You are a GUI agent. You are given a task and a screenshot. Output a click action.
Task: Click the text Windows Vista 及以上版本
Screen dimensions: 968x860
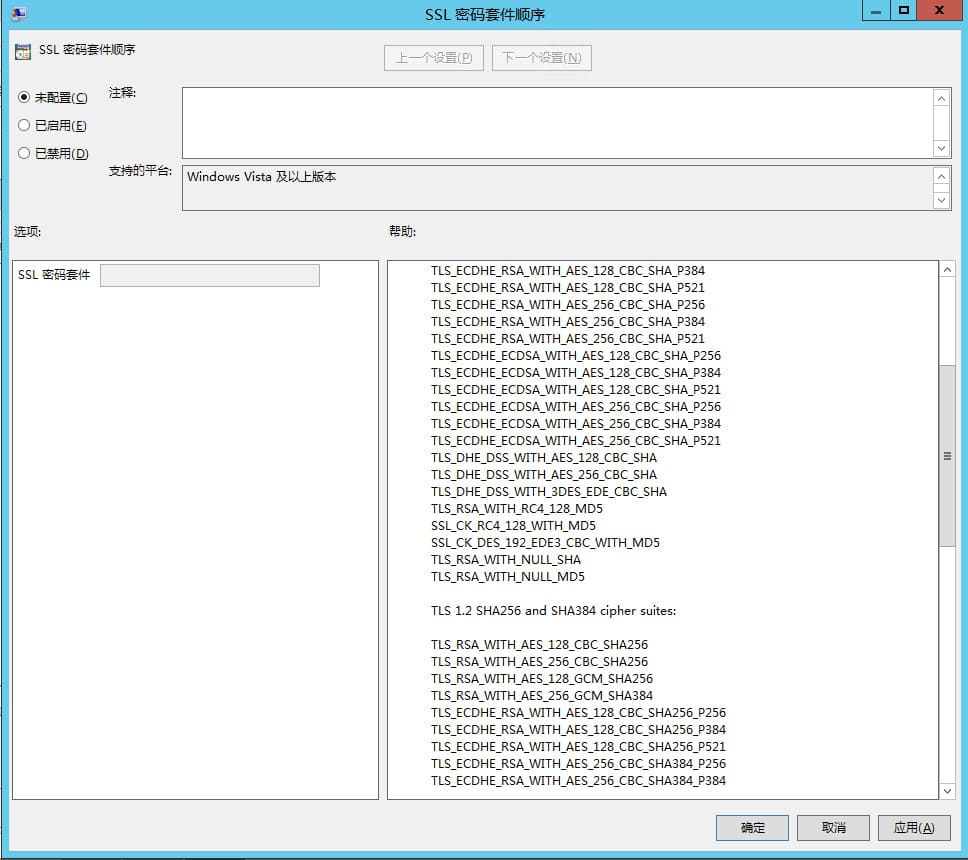click(262, 177)
